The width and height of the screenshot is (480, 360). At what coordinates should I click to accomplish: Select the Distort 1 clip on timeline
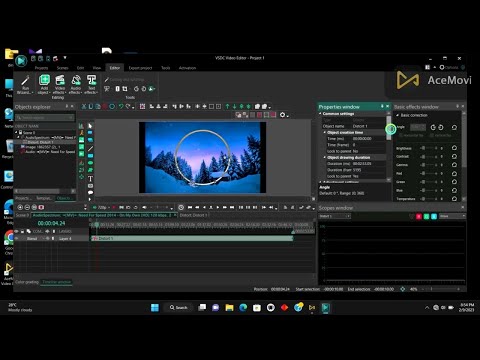tap(192, 238)
